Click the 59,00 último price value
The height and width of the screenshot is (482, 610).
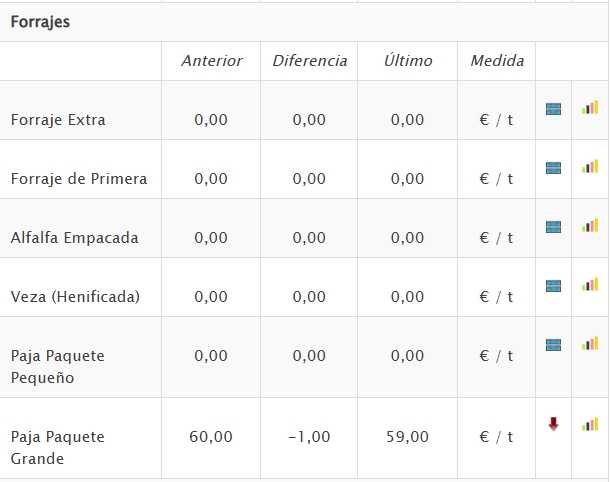tap(408, 437)
